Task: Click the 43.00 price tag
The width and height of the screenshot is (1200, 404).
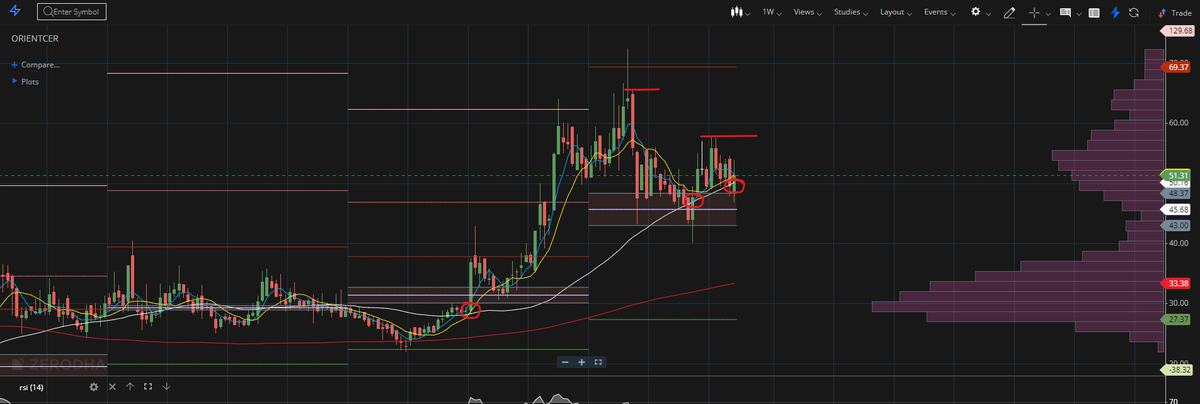Action: pyautogui.click(x=1177, y=226)
